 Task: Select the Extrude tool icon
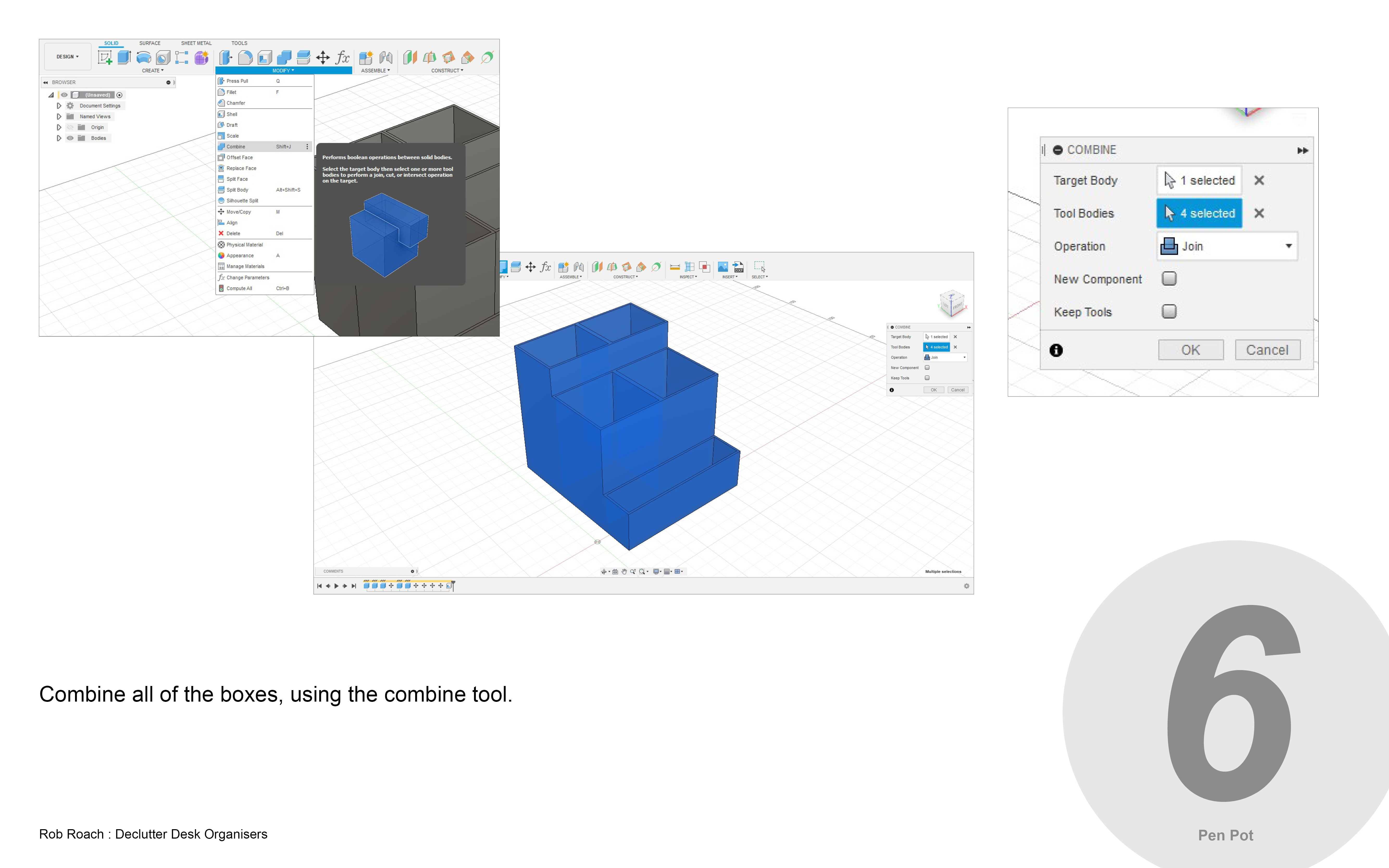[x=124, y=57]
